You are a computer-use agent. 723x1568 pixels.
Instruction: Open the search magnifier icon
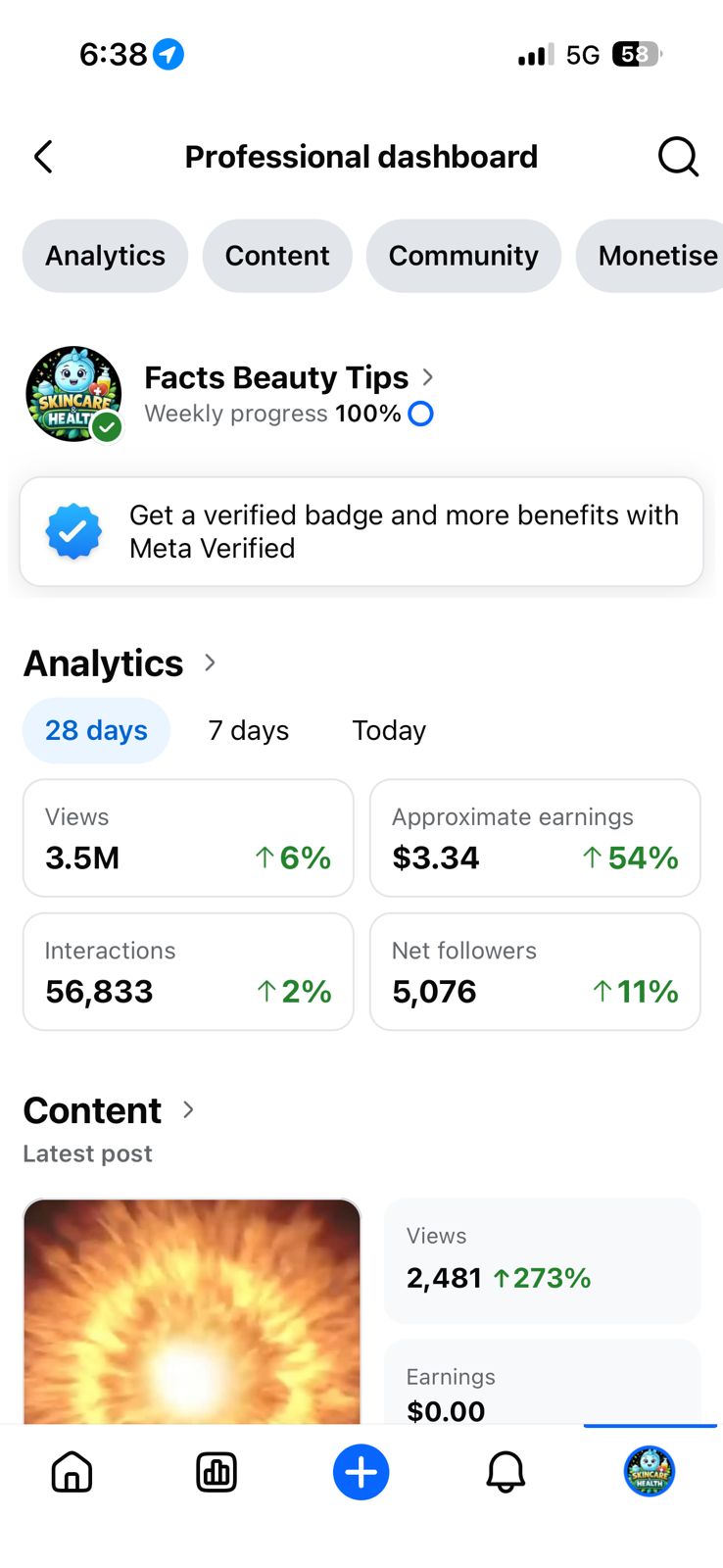tap(678, 157)
